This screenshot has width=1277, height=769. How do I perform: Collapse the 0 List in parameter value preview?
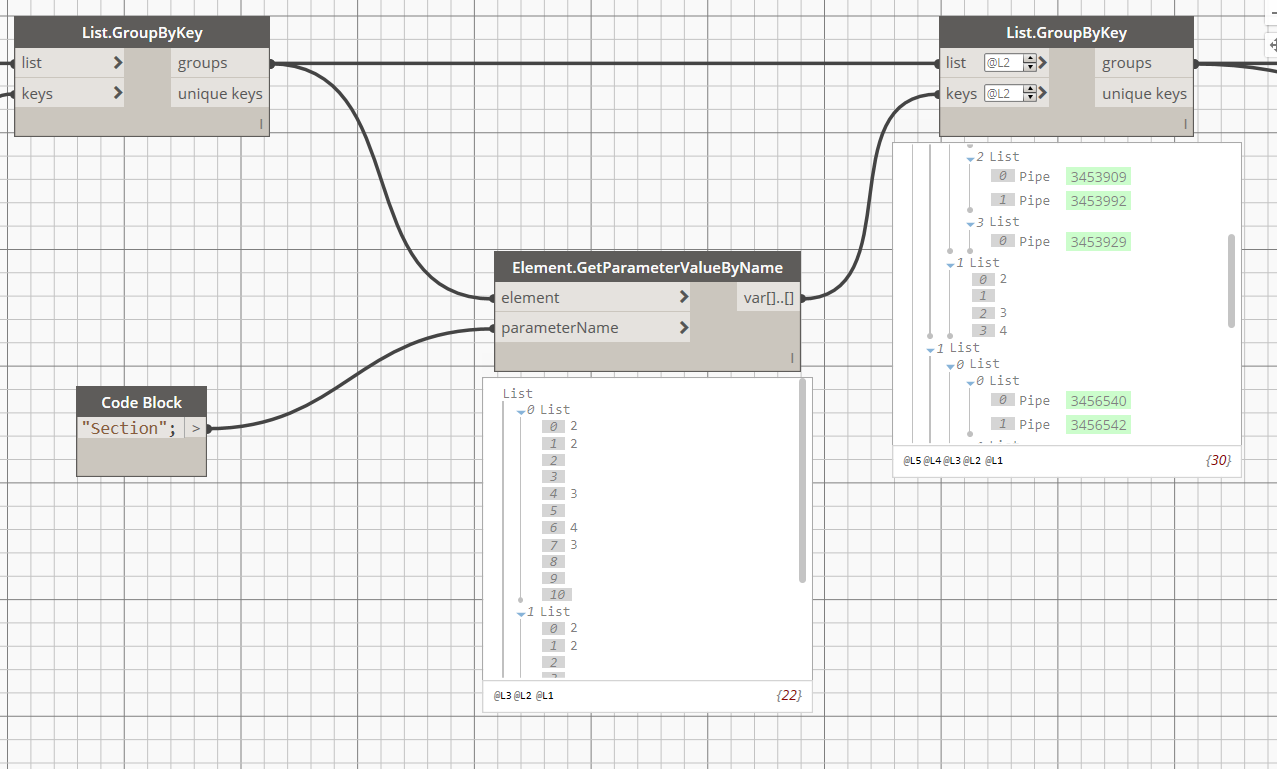(521, 411)
